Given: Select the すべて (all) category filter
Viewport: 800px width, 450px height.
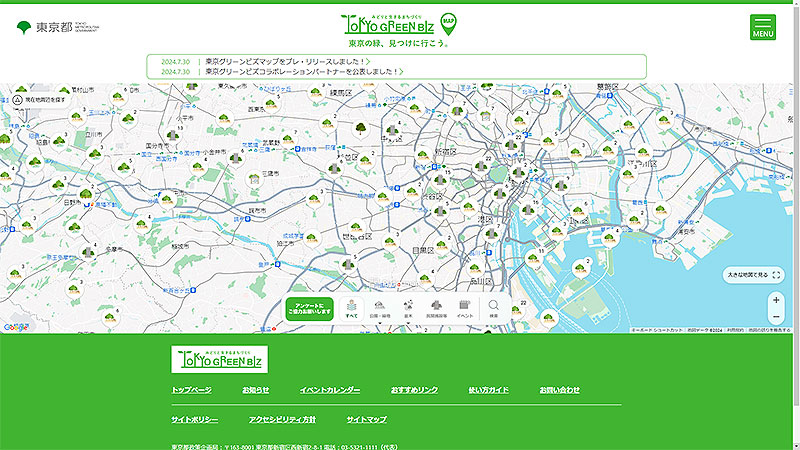Looking at the screenshot, I should 352,308.
